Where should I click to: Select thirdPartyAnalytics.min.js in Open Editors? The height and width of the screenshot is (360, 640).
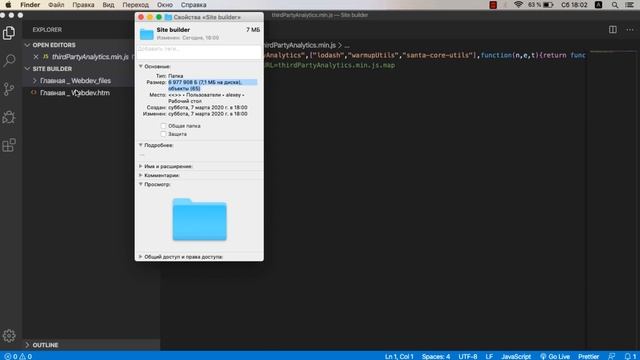coord(90,57)
